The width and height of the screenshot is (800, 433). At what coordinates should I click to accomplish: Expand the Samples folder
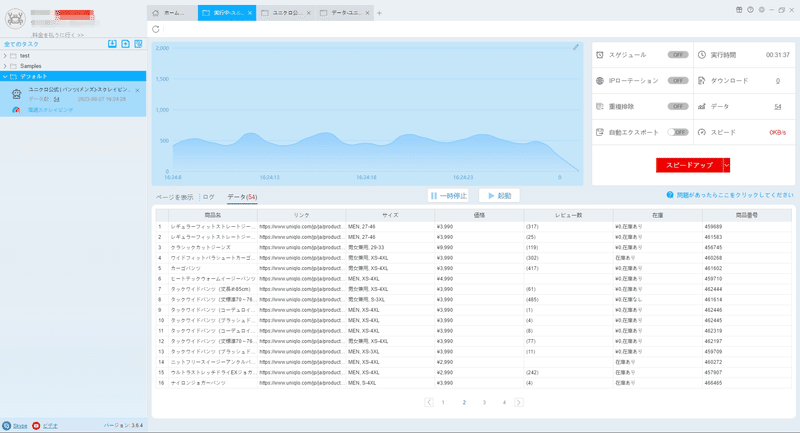(5, 66)
